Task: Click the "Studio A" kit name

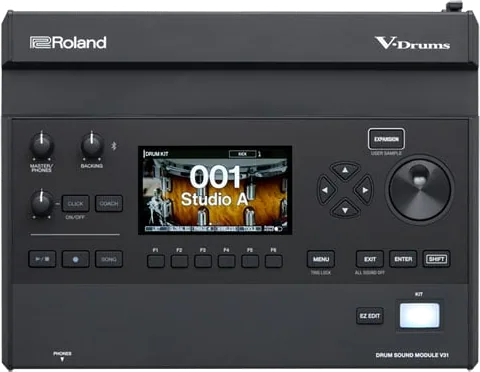Action: click(215, 199)
